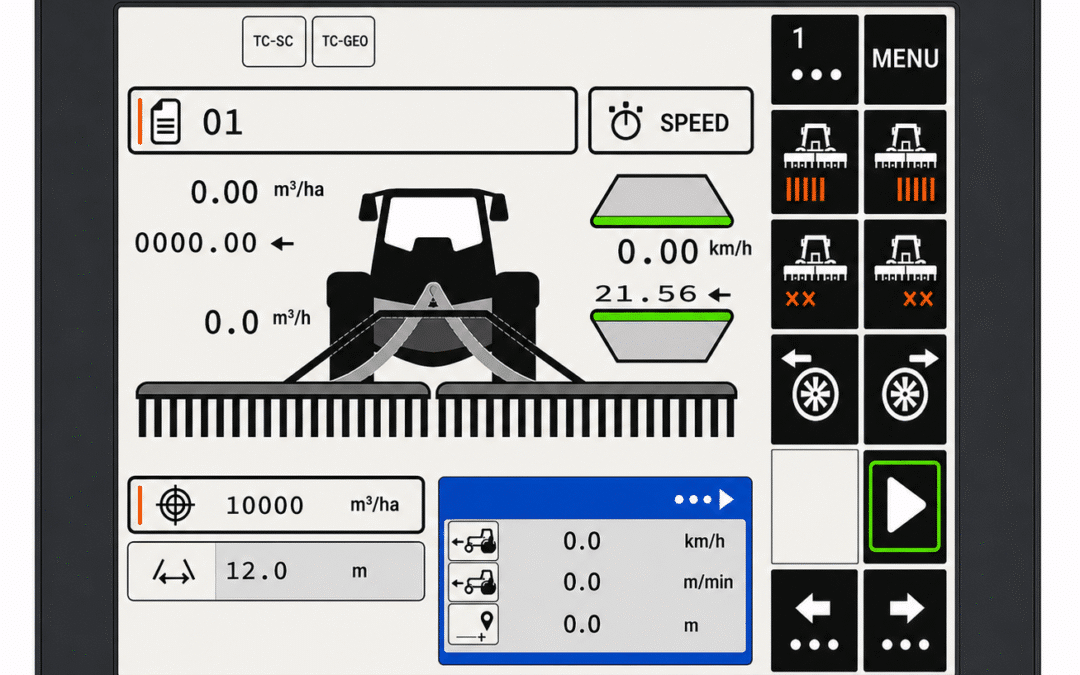The image size is (1080, 675).
Task: Shift right with the wheel right-arrow softkey
Action: click(x=905, y=389)
